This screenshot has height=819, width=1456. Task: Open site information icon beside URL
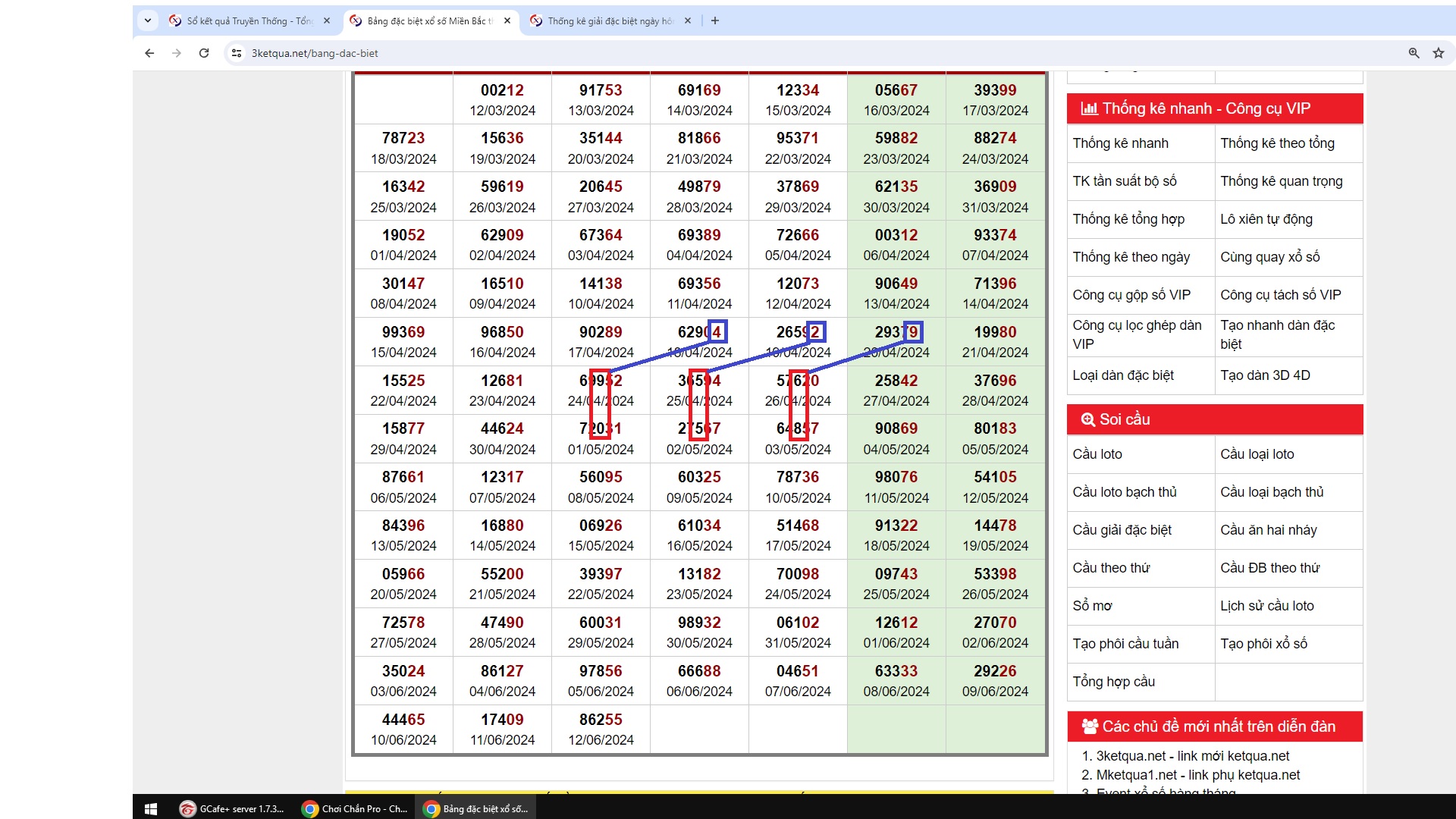[237, 53]
